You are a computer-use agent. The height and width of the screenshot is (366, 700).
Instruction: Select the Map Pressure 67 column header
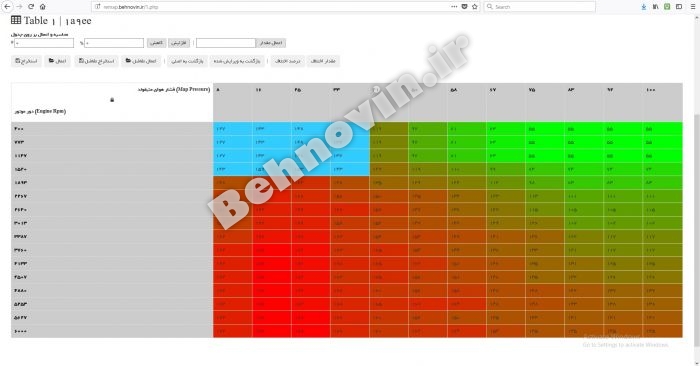click(506, 102)
